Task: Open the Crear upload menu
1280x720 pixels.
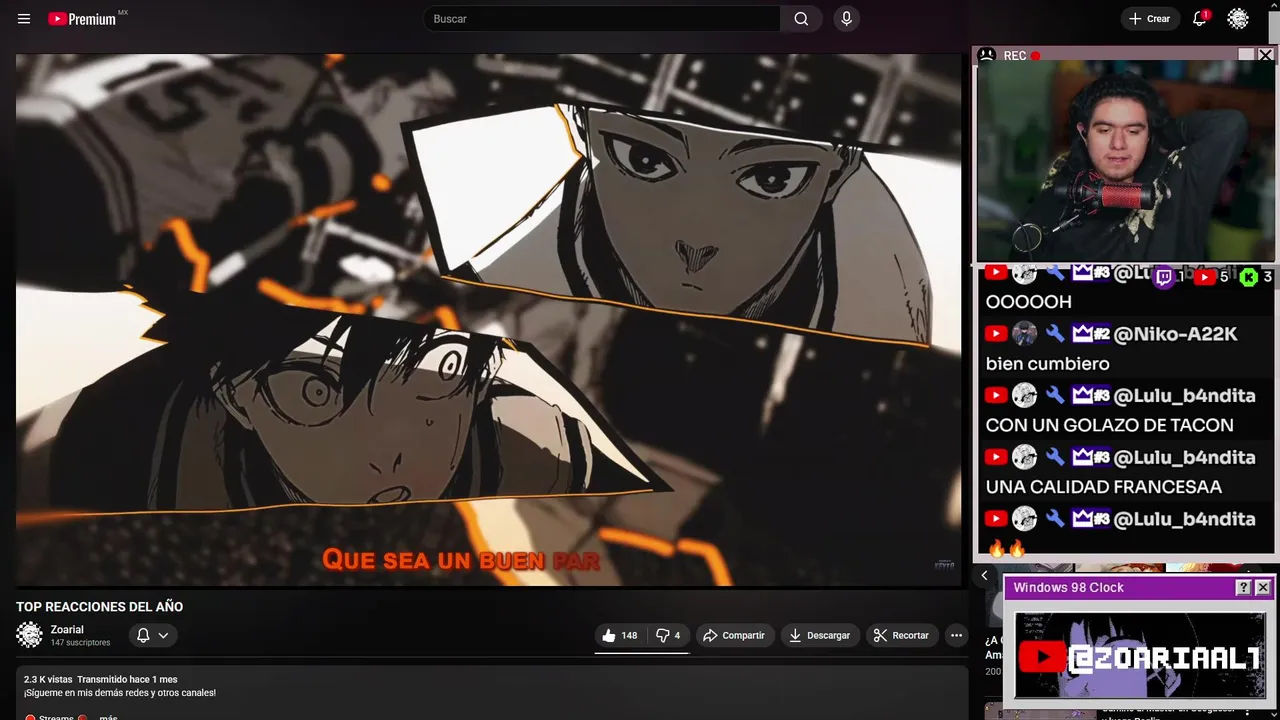Action: 1149,19
